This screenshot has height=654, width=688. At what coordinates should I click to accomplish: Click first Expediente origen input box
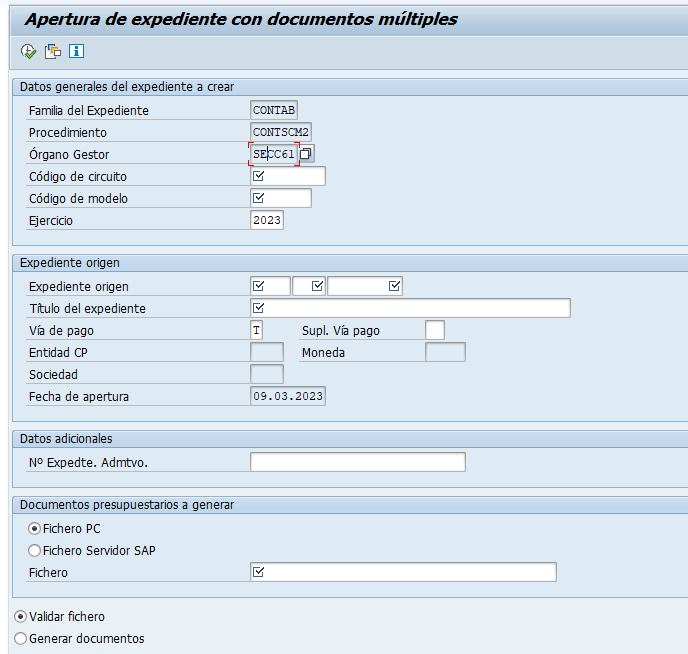[x=270, y=286]
